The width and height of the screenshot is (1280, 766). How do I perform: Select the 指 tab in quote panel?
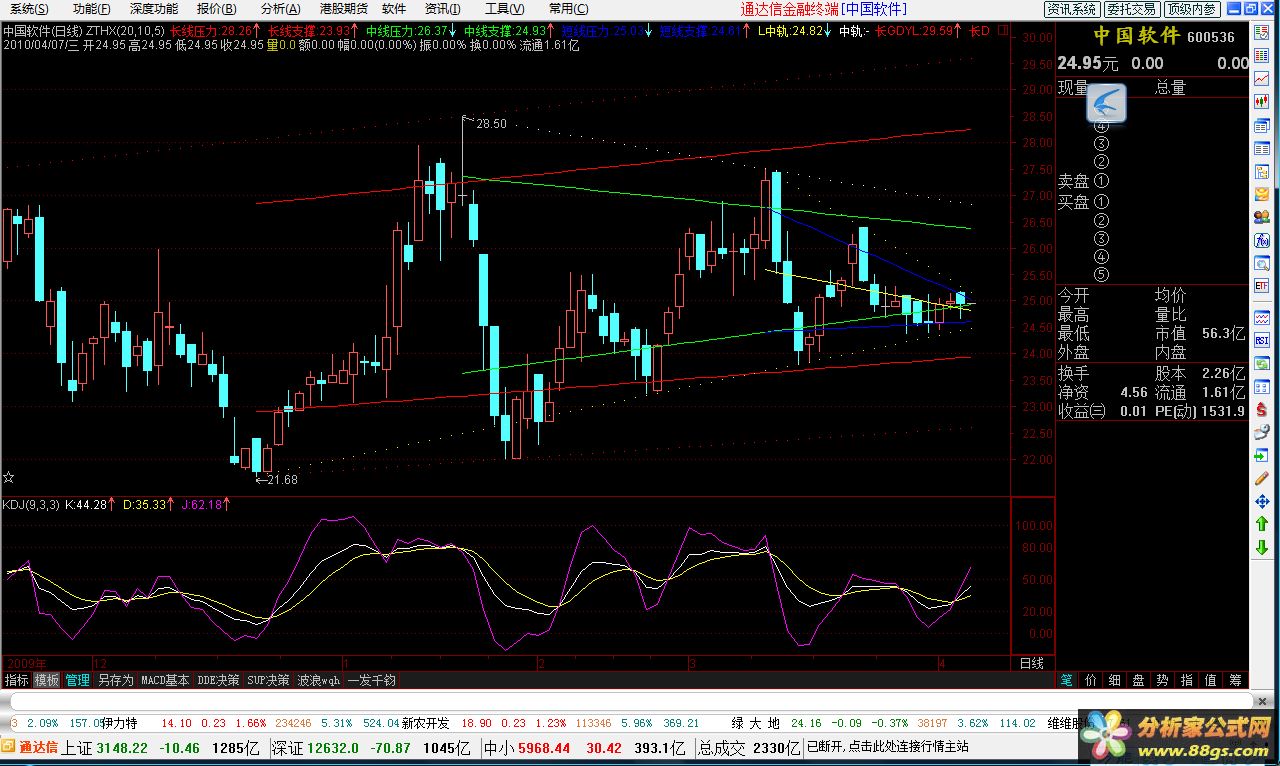click(x=1187, y=680)
